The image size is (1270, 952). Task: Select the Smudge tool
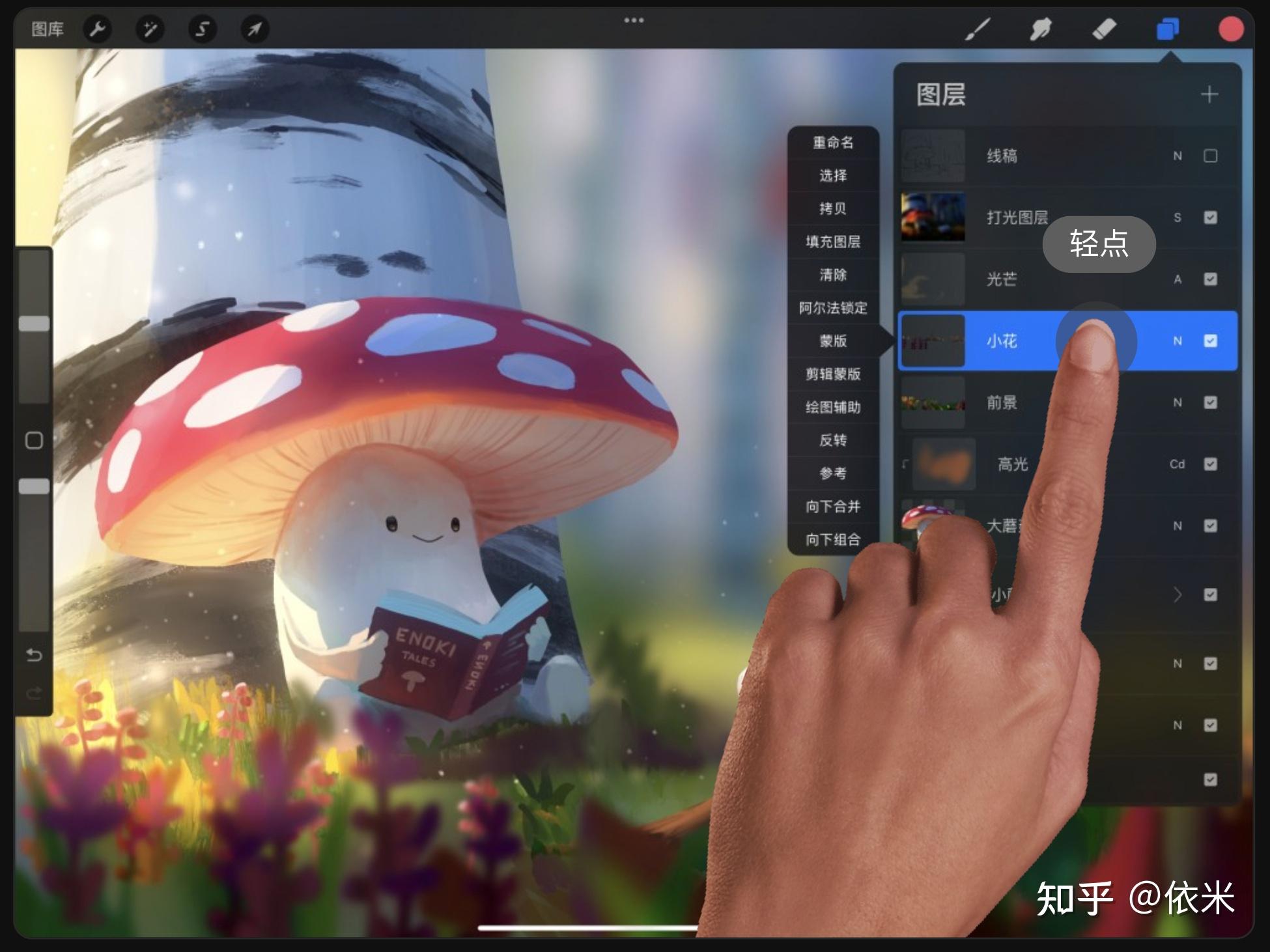click(1040, 29)
